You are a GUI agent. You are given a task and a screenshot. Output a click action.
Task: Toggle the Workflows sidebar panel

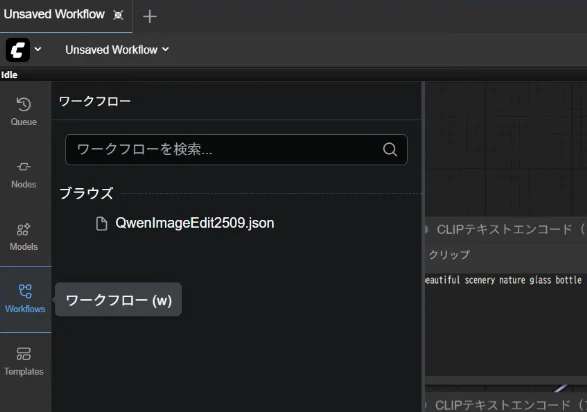tap(25, 299)
